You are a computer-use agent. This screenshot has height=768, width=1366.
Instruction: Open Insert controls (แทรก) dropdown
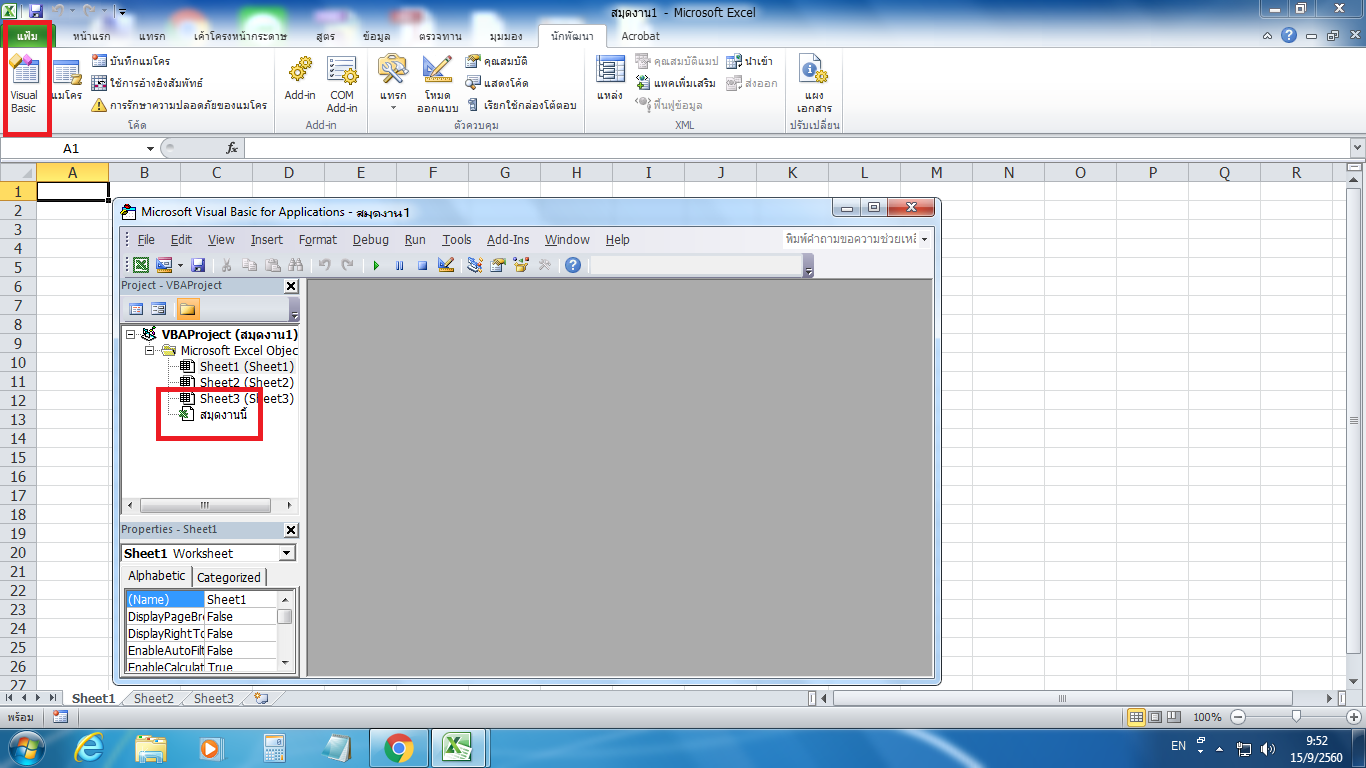(x=393, y=84)
